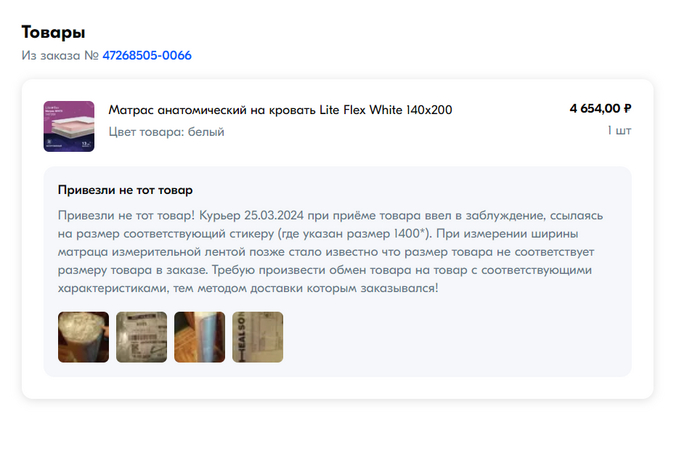Select the heading 'Привезли не тот товар'

click(125, 190)
